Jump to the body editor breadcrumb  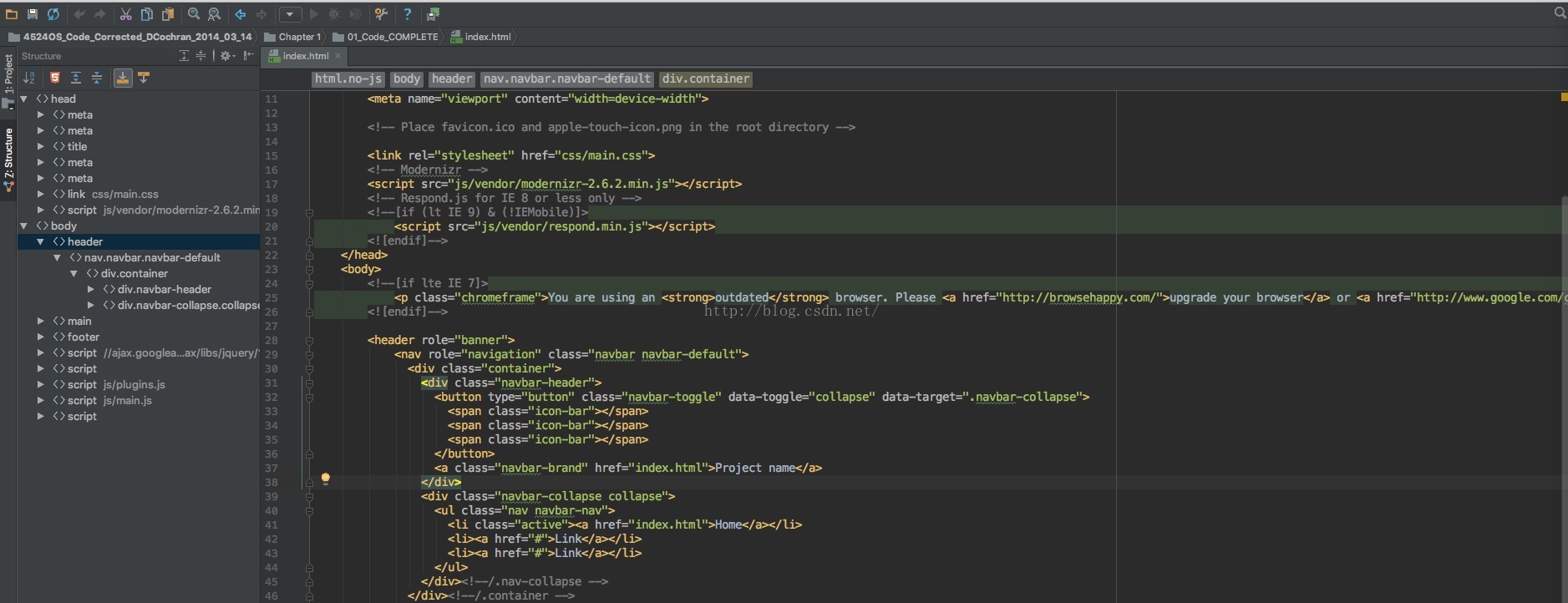(407, 79)
